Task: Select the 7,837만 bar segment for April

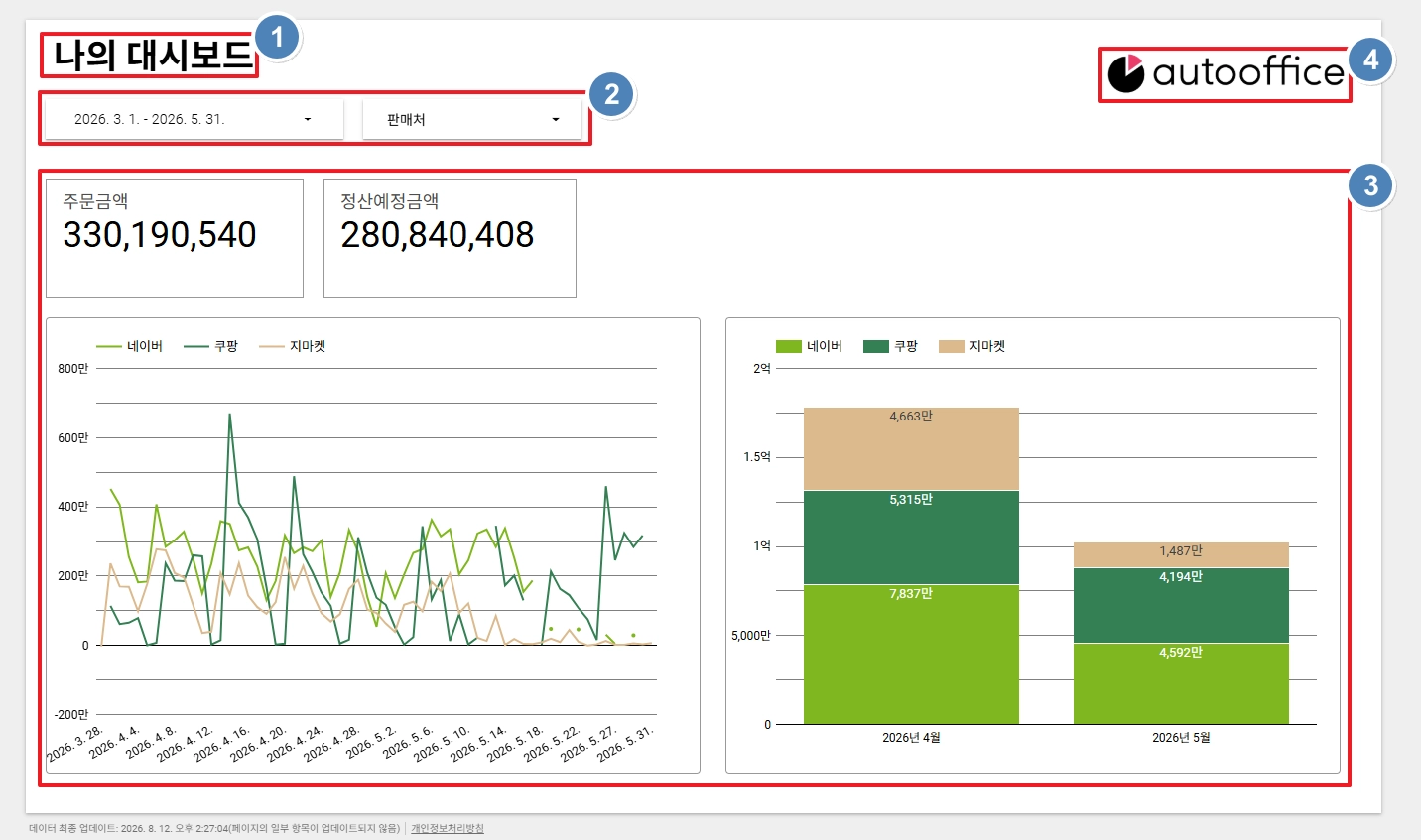Action: tap(911, 655)
